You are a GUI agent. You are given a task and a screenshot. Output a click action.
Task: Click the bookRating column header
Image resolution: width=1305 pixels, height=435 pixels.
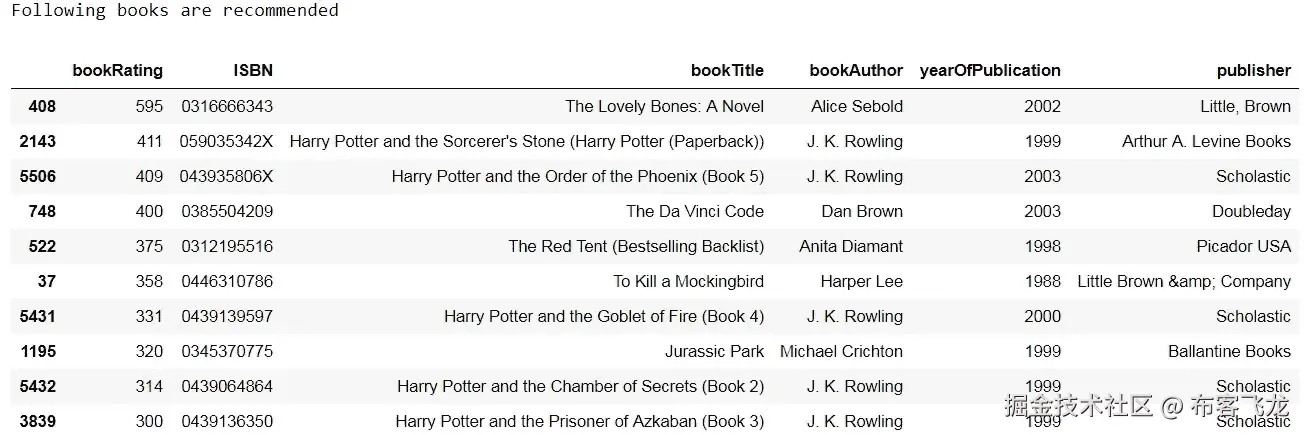tap(117, 70)
